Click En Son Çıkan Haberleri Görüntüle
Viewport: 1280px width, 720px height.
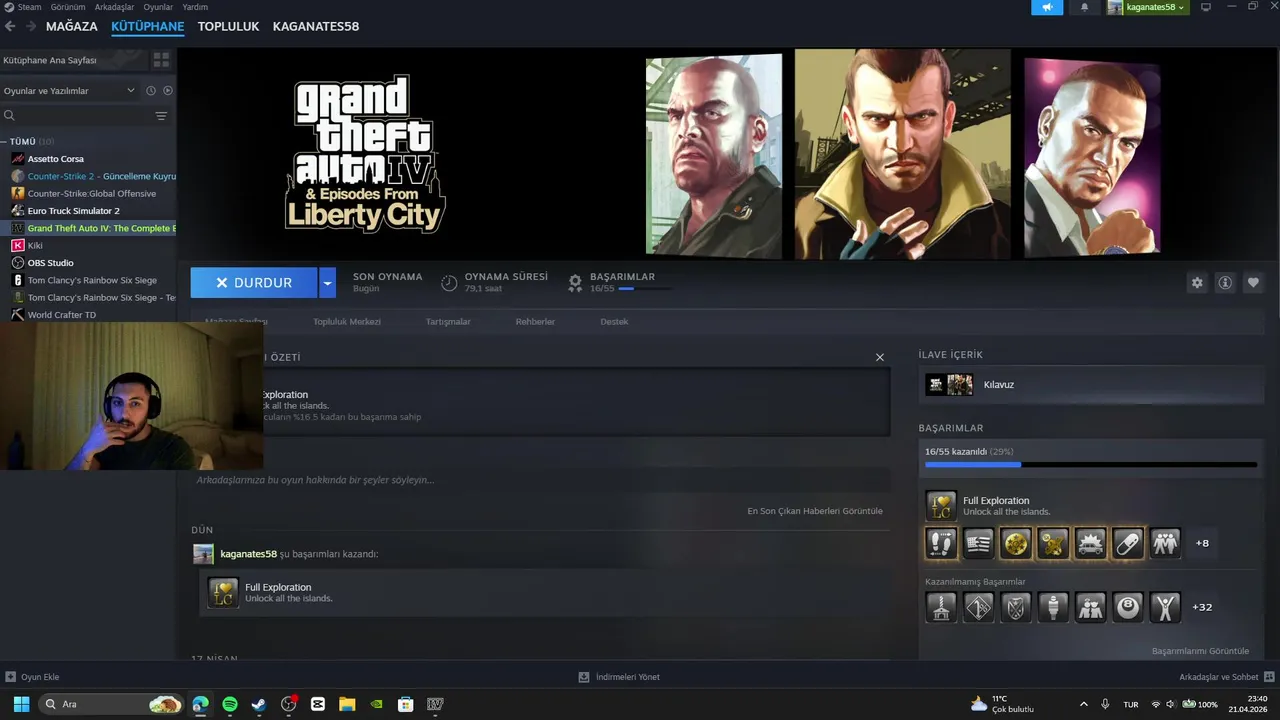pyautogui.click(x=815, y=511)
